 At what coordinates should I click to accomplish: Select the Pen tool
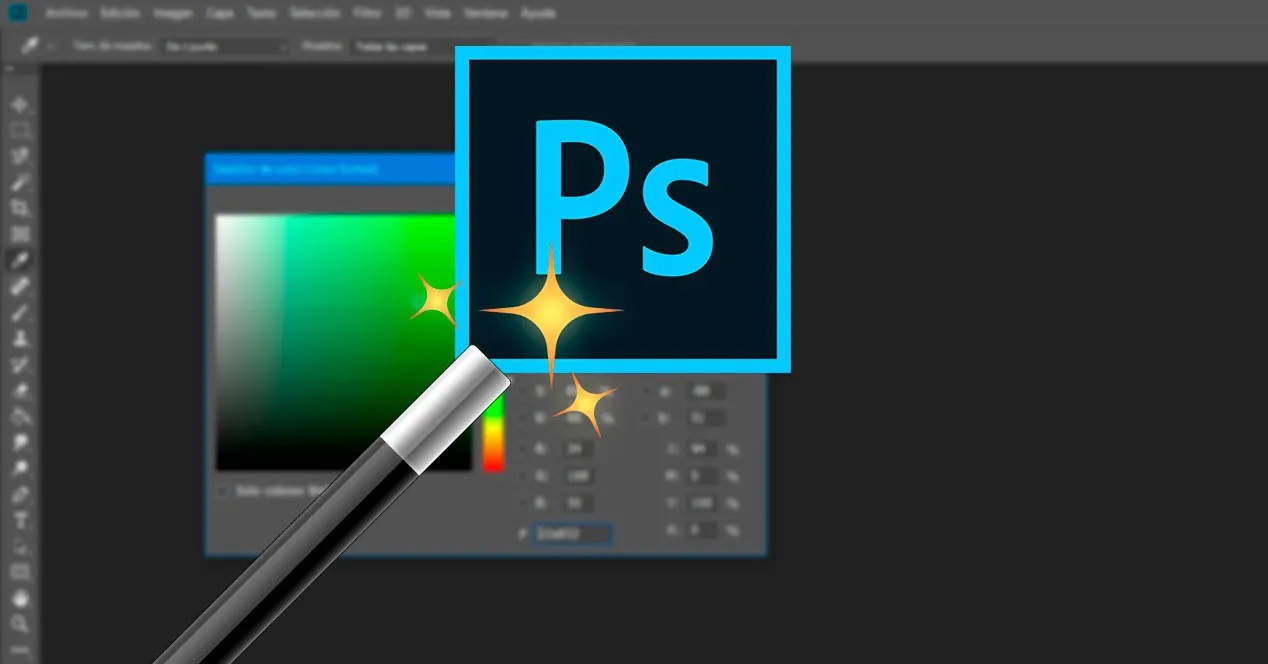tap(20, 494)
